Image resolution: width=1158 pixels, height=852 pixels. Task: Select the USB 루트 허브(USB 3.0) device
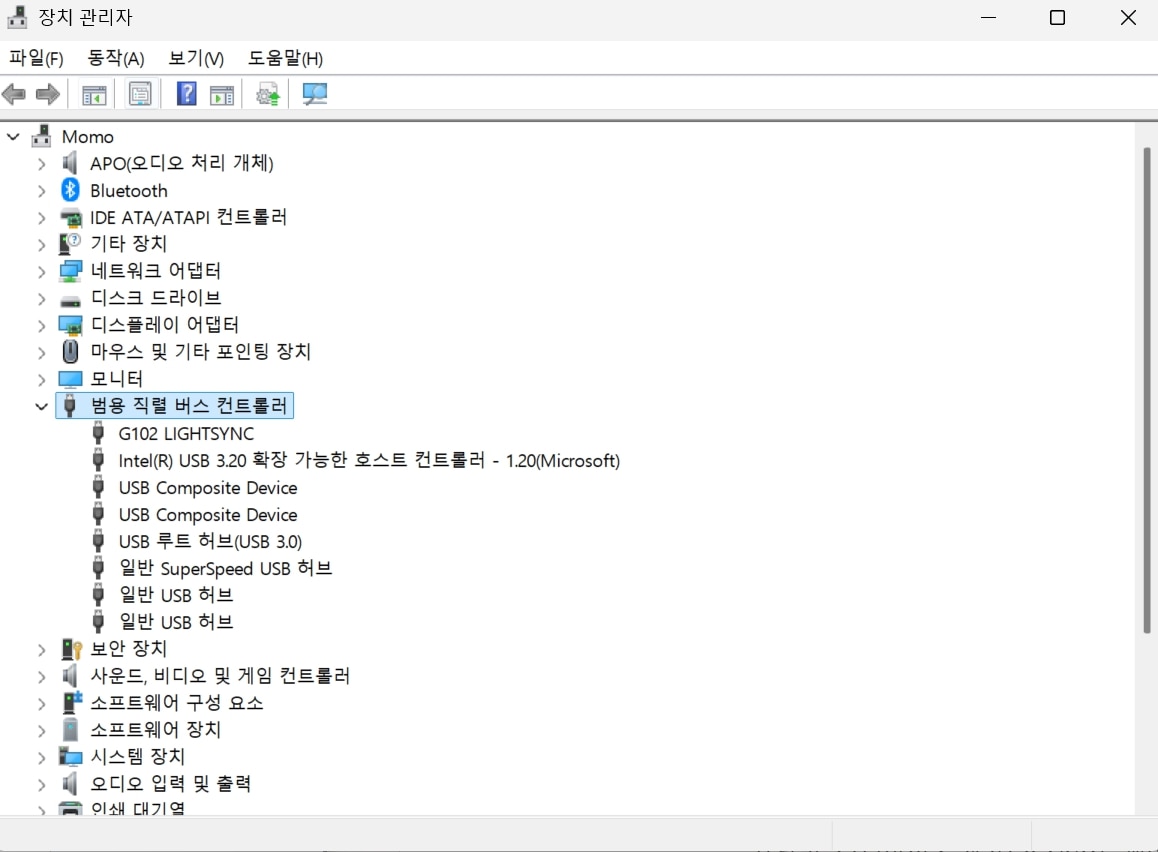pos(210,542)
